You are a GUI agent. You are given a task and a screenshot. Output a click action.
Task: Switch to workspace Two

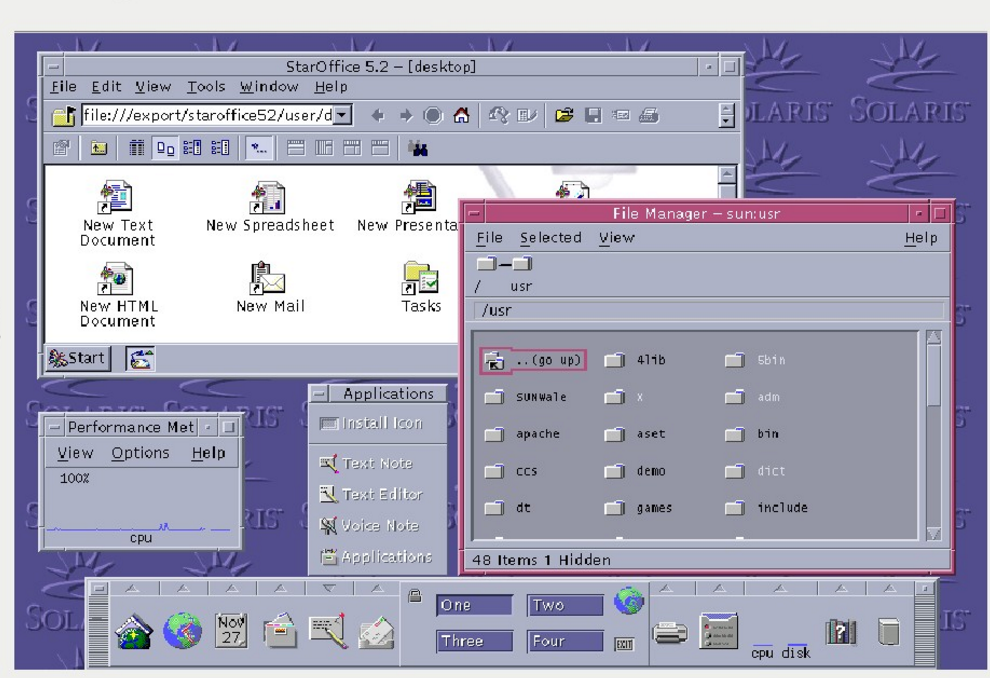pyautogui.click(x=565, y=605)
